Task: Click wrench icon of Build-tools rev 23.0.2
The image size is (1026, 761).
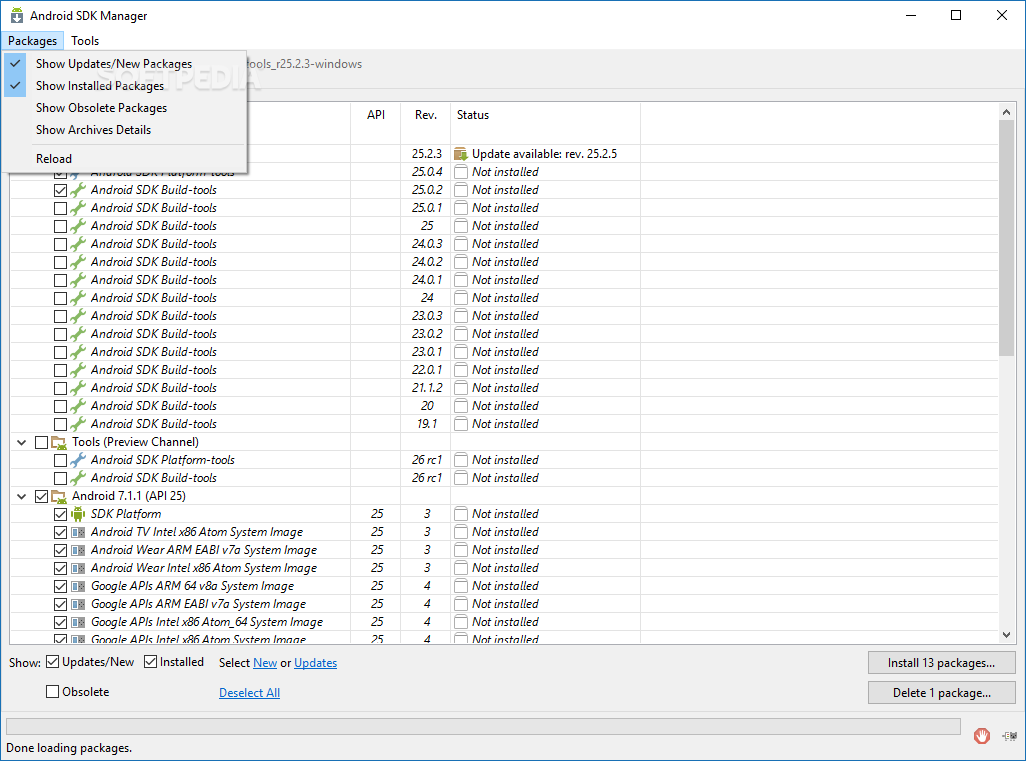Action: point(78,334)
